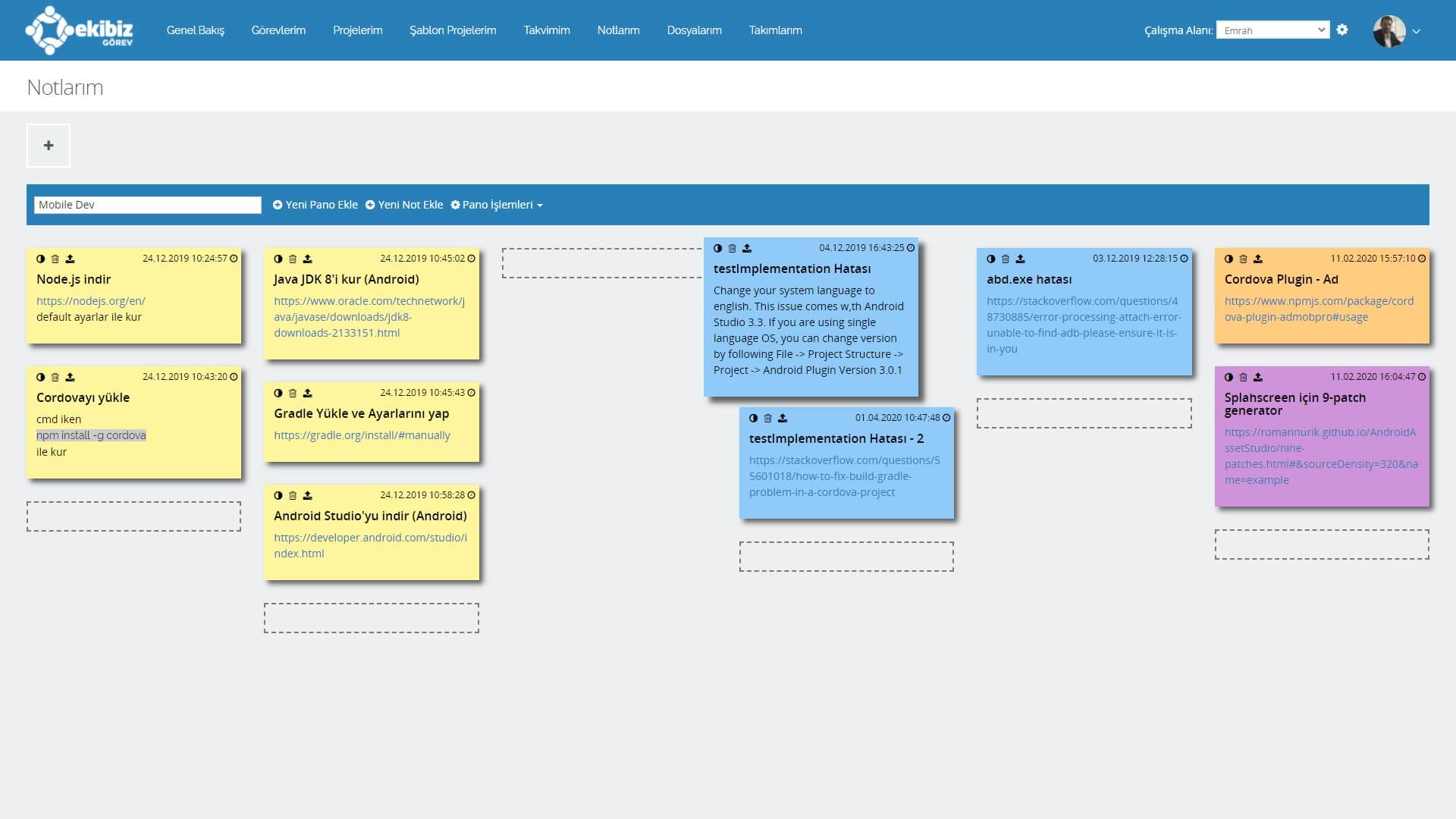Click trash icon on Android Studio'yu indir note
The height and width of the screenshot is (819, 1456).
pos(293,495)
